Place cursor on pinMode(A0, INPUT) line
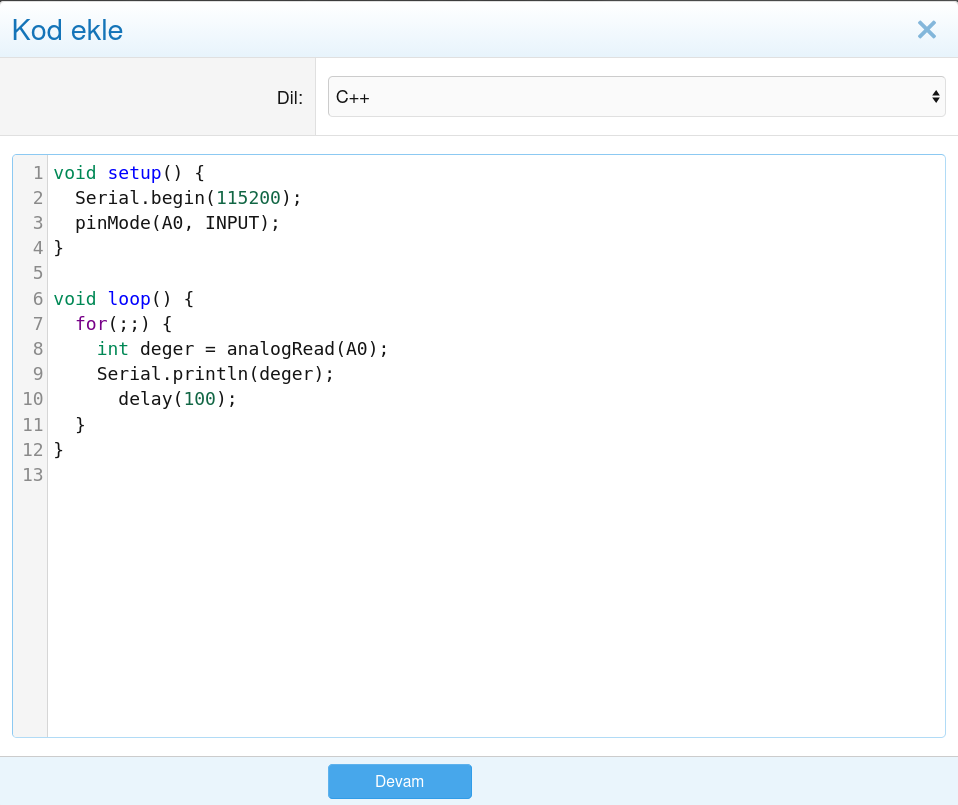Screen dimensions: 958x805 (177, 223)
